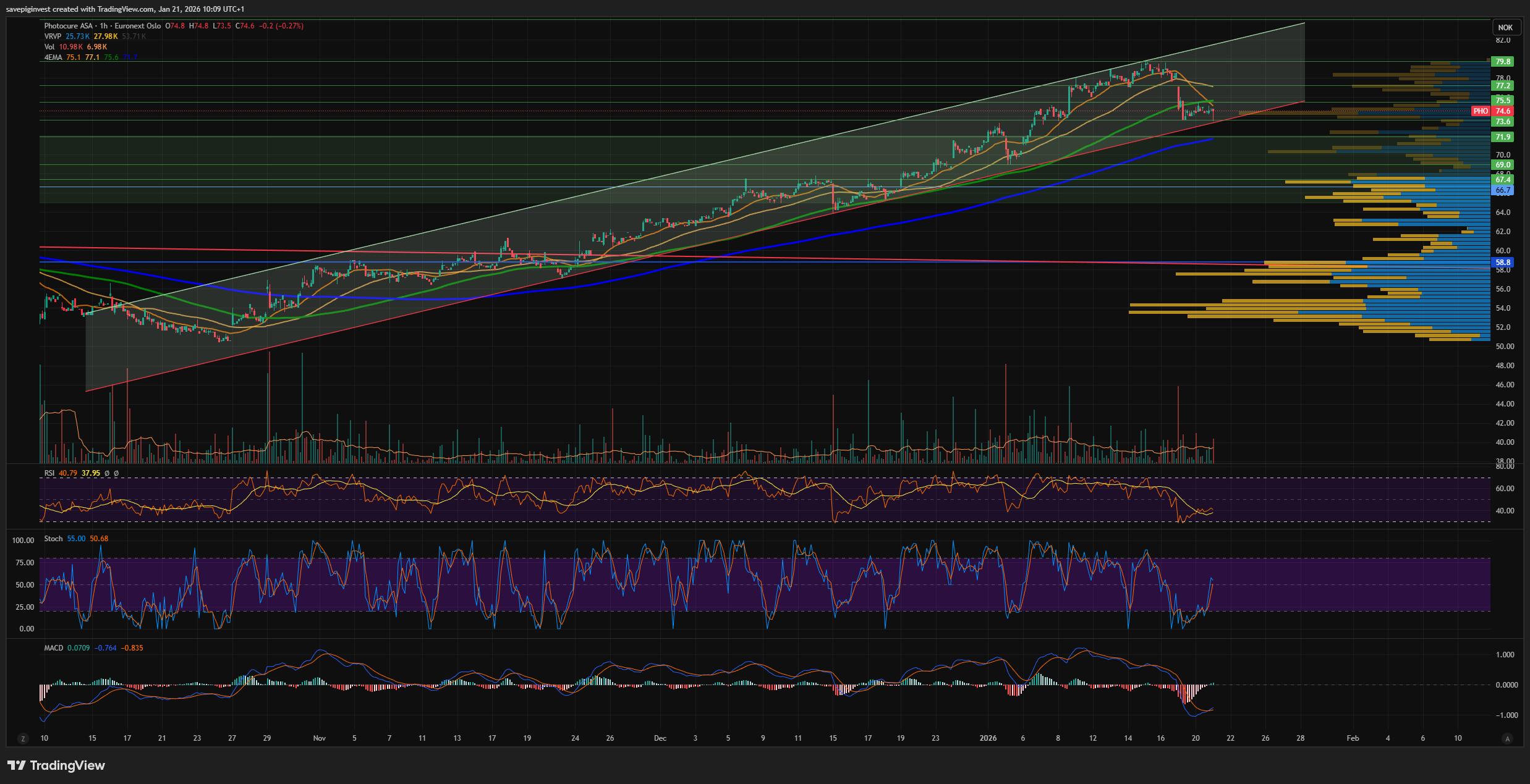Click the TradingView logo at bottom left
Screen dimensions: 1530x784
56,765
